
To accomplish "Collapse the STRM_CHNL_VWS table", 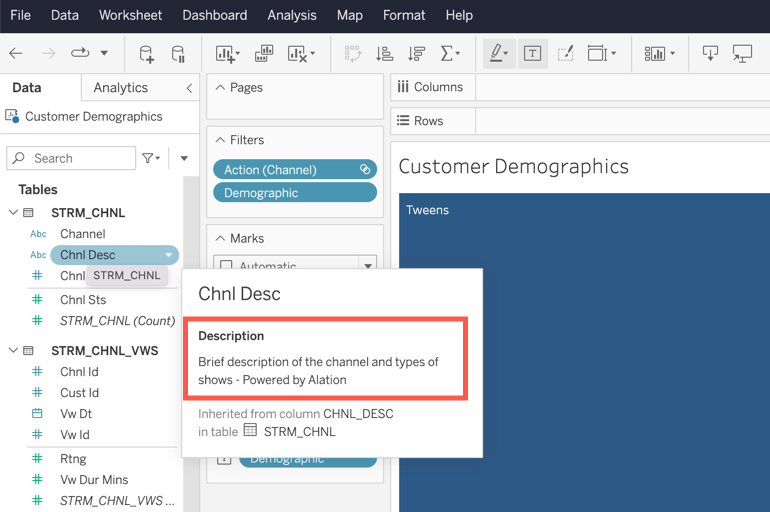I will pyautogui.click(x=14, y=350).
